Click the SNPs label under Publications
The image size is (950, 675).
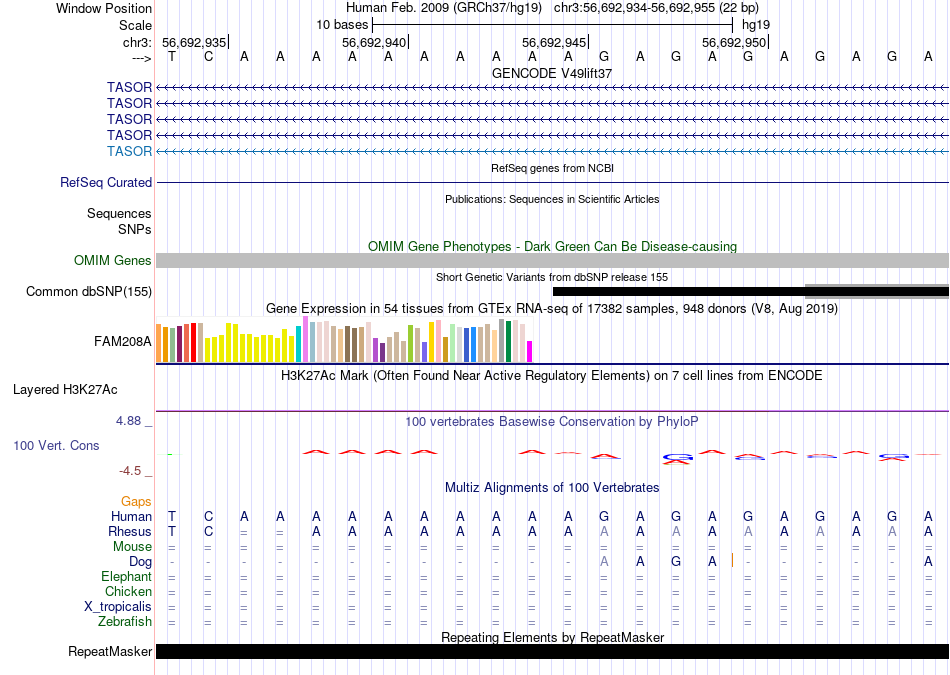[135, 230]
